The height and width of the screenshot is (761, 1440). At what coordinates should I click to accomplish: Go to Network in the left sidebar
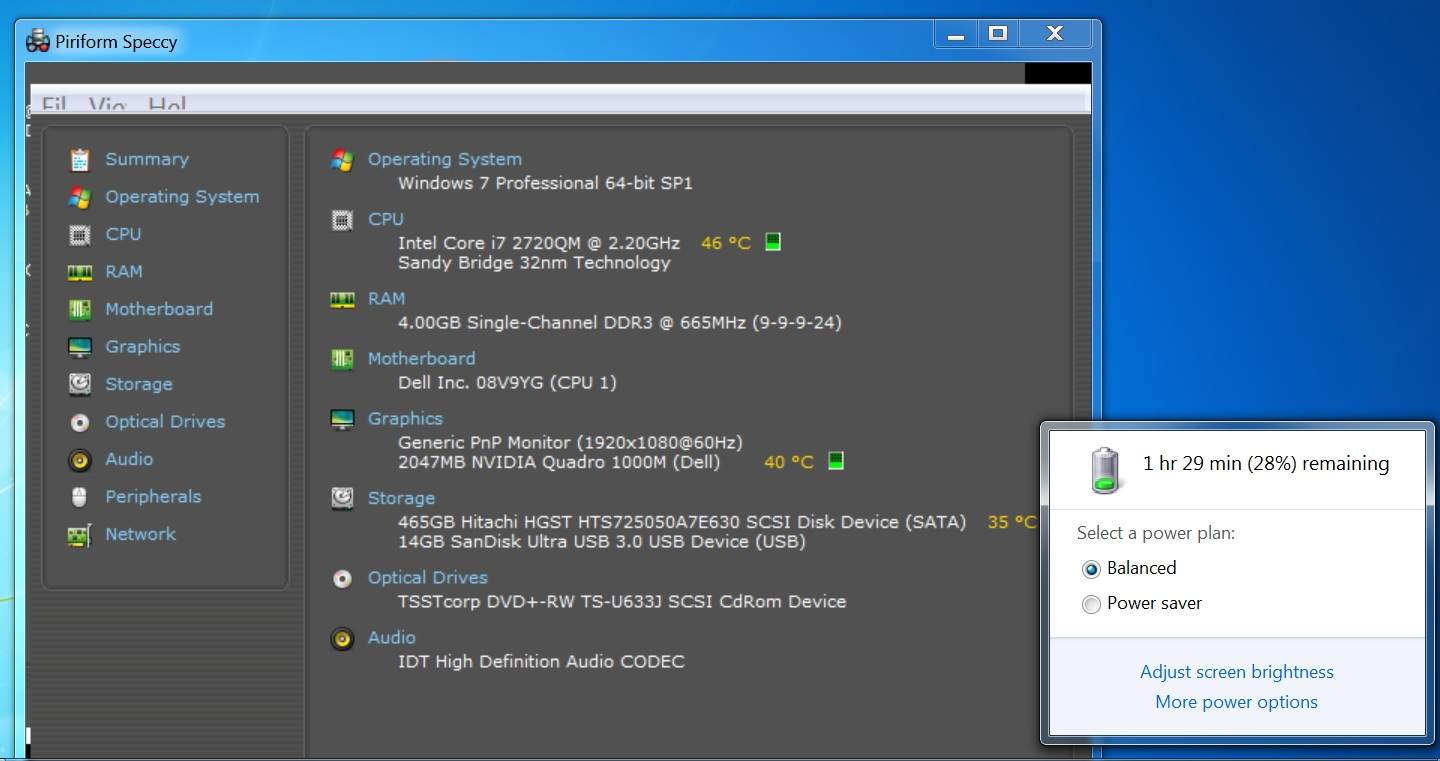[140, 534]
